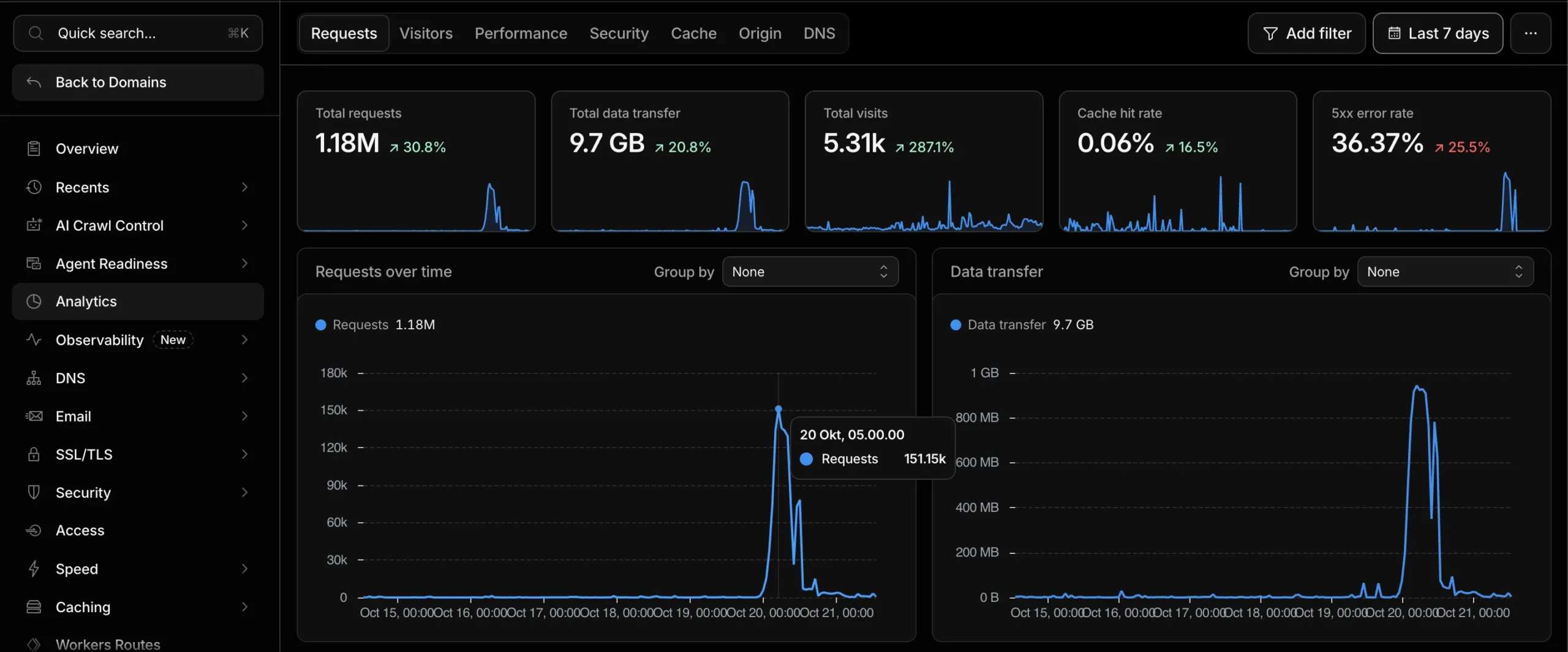Switch to the Performance tab
The width and height of the screenshot is (1568, 652).
pos(521,33)
